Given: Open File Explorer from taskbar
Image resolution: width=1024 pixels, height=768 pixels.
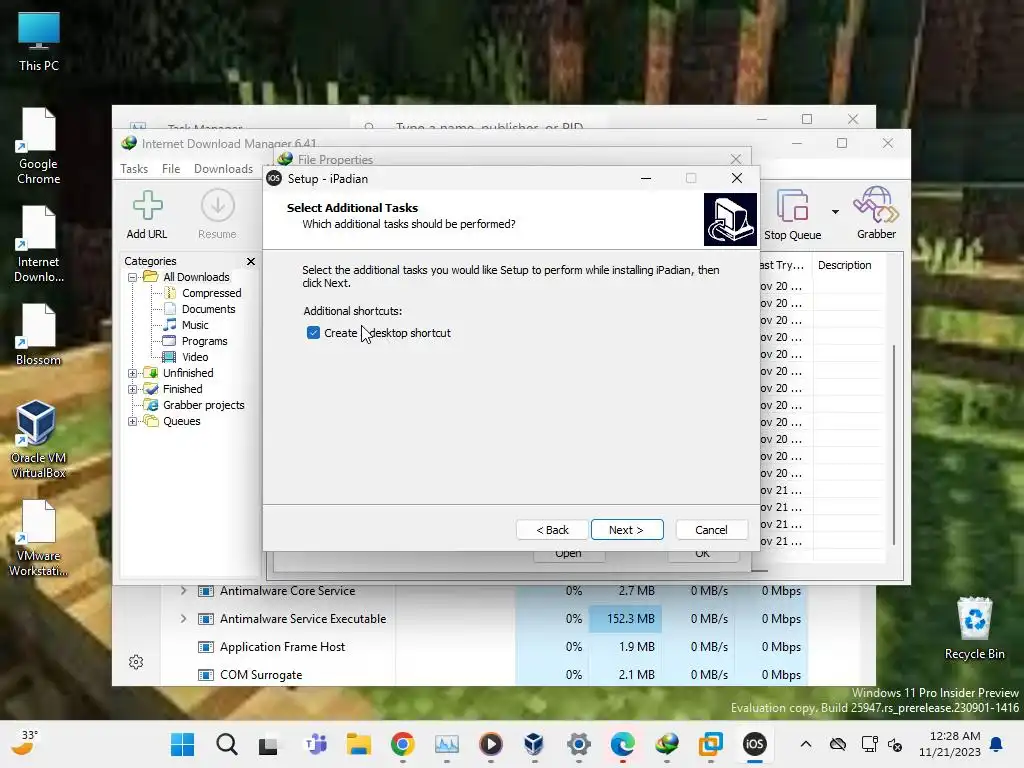Looking at the screenshot, I should tap(359, 744).
